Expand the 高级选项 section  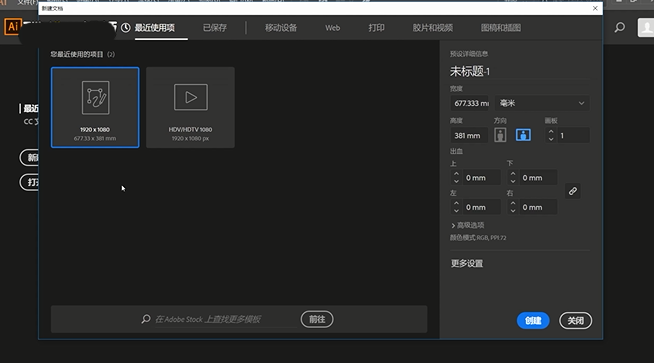[467, 225]
